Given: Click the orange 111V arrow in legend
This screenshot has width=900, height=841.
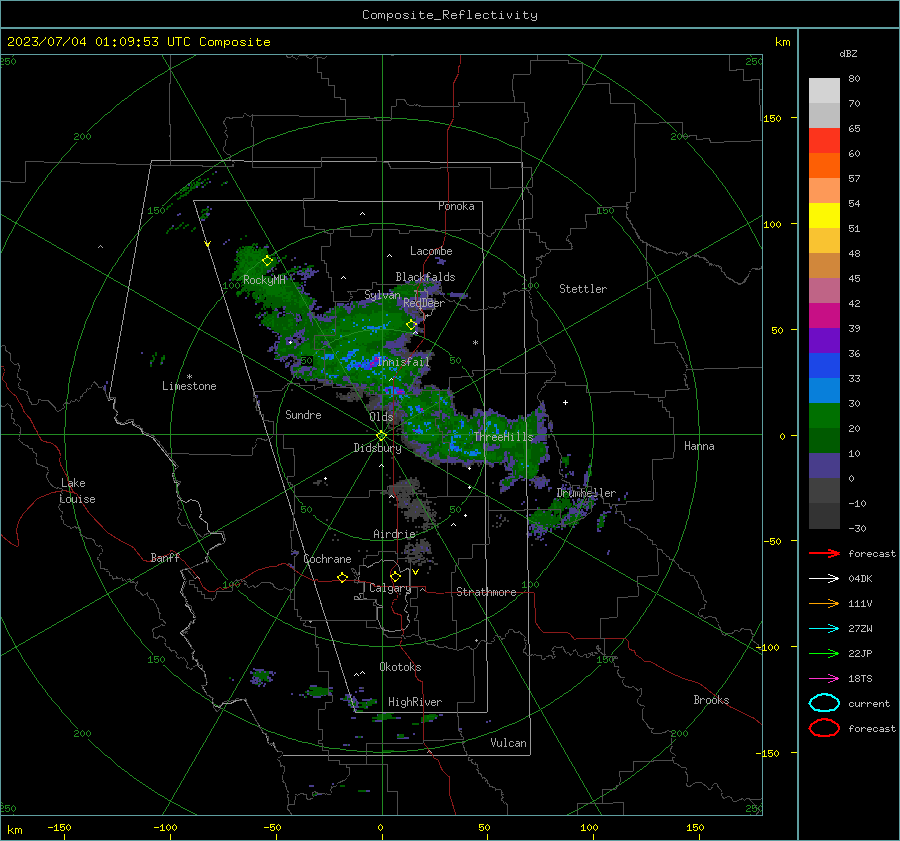Looking at the screenshot, I should pos(824,603).
